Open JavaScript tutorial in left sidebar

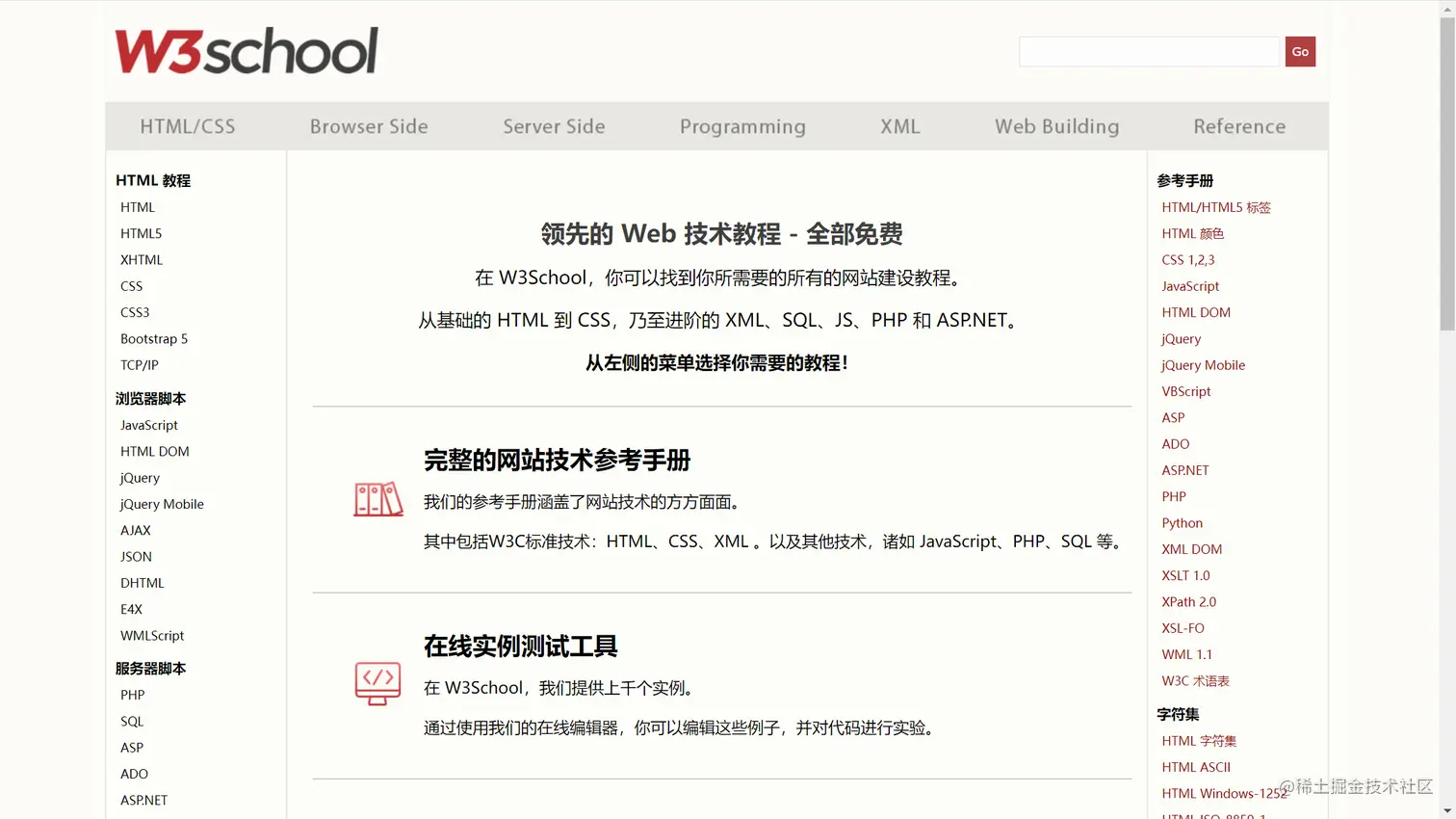149,425
